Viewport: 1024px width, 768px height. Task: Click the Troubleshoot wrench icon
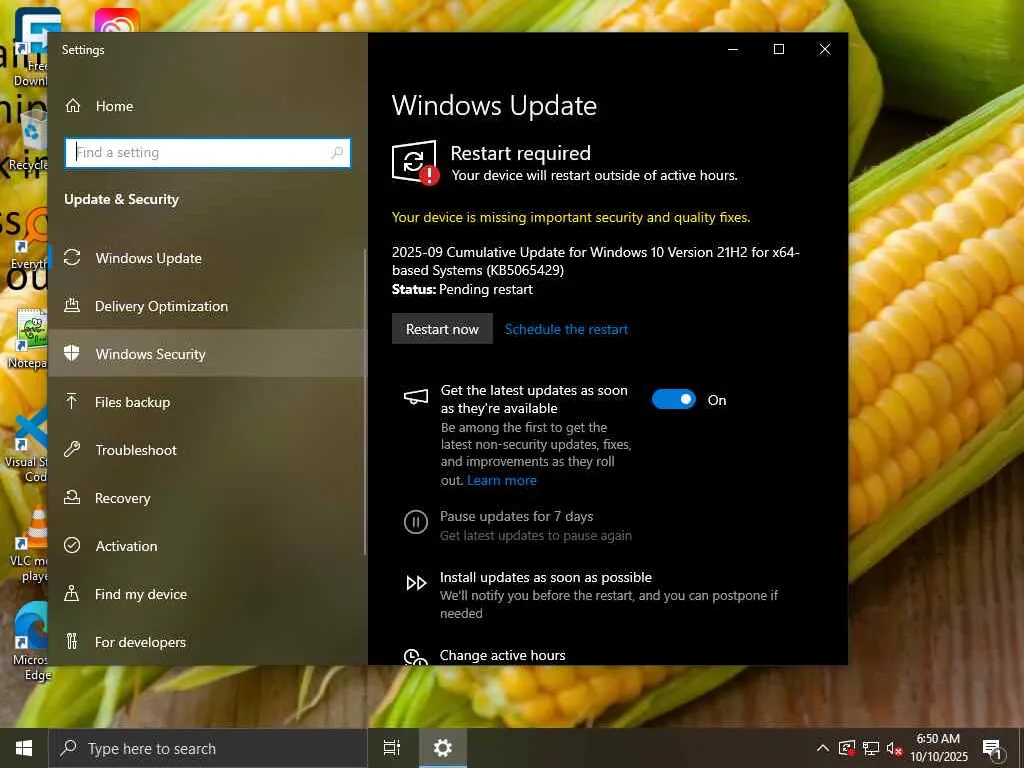pos(72,449)
